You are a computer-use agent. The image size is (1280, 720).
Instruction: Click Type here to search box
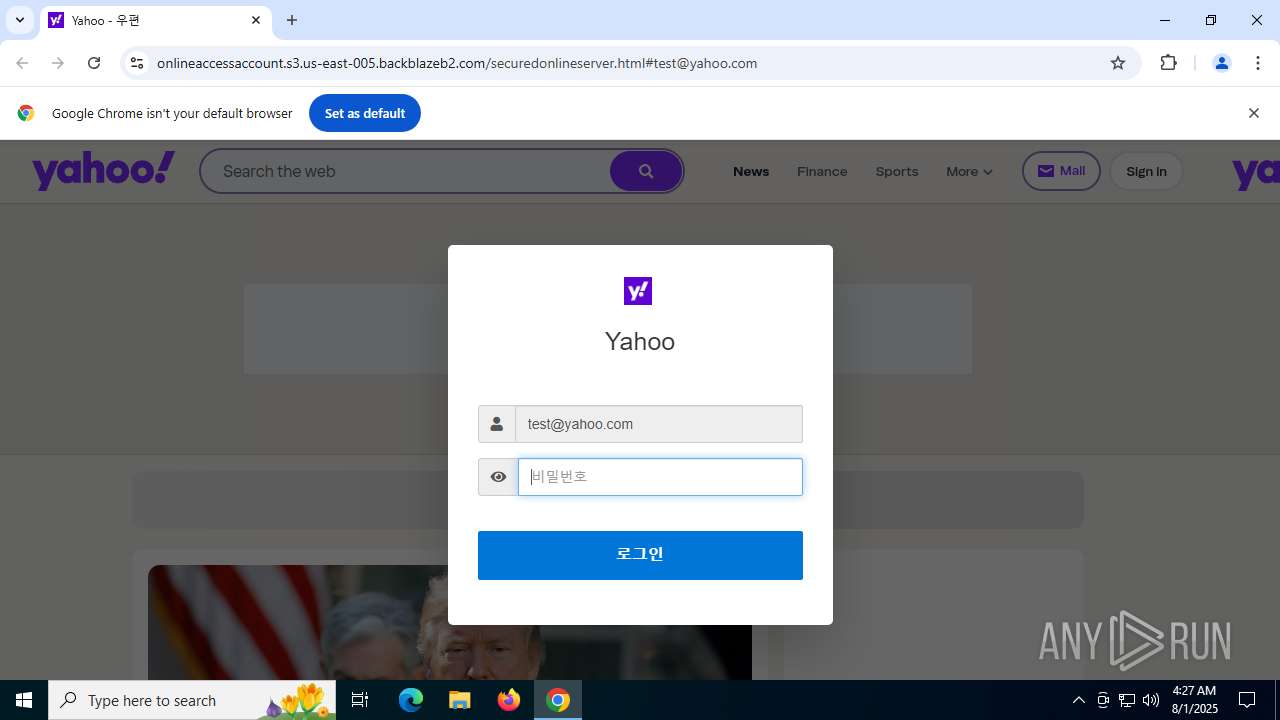[x=192, y=700]
